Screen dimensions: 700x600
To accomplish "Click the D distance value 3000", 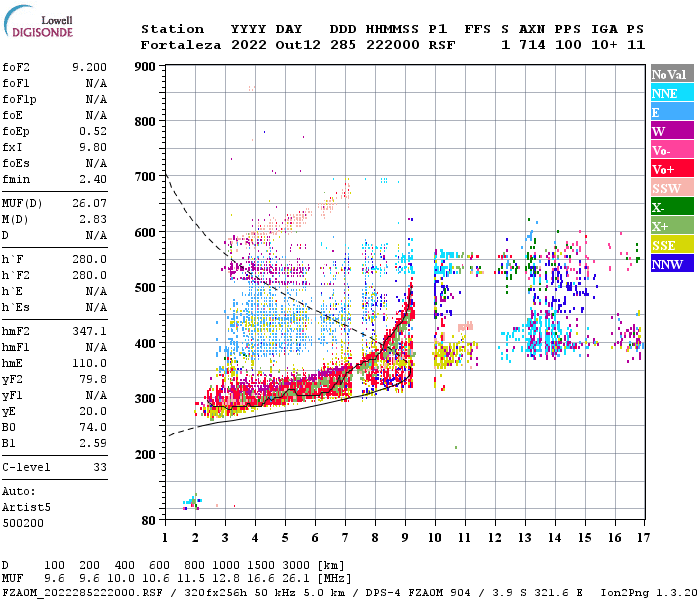I will coord(296,566).
